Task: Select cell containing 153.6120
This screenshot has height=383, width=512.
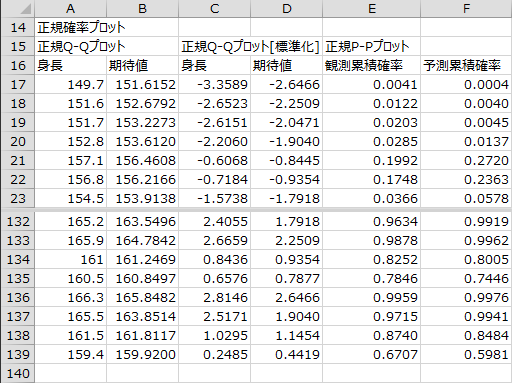Action: (142, 141)
